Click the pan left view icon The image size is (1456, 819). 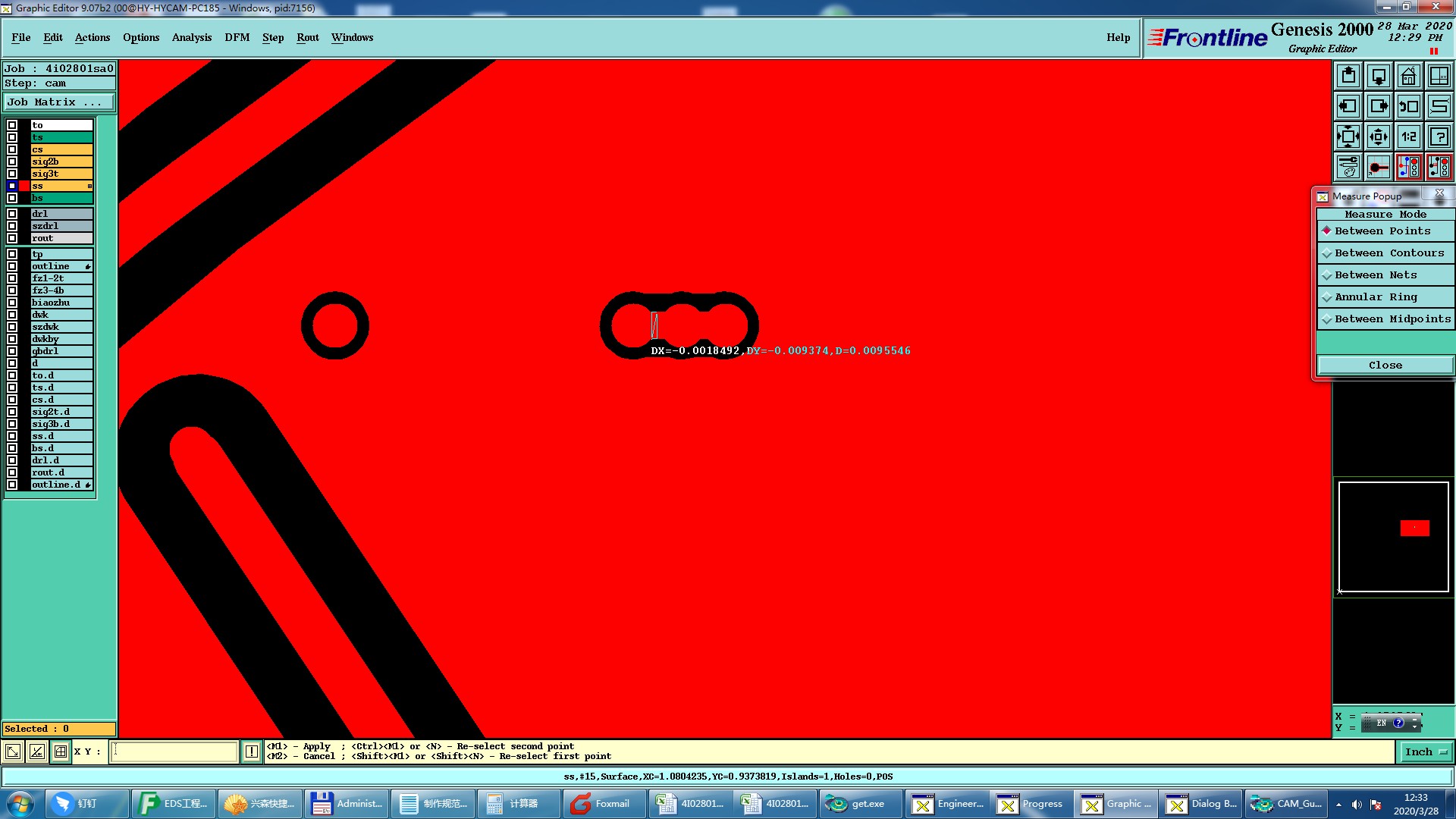click(x=1348, y=106)
